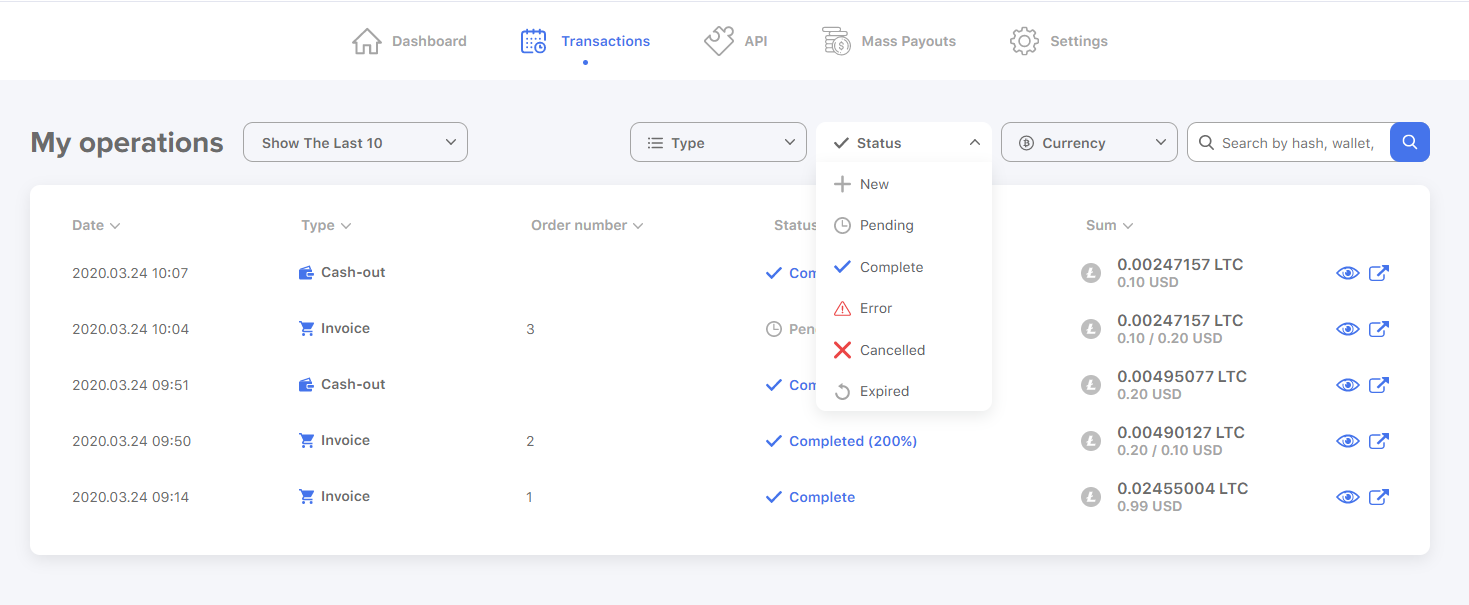The image size is (1469, 605).
Task: Click order number 2 cell
Action: pyautogui.click(x=530, y=441)
